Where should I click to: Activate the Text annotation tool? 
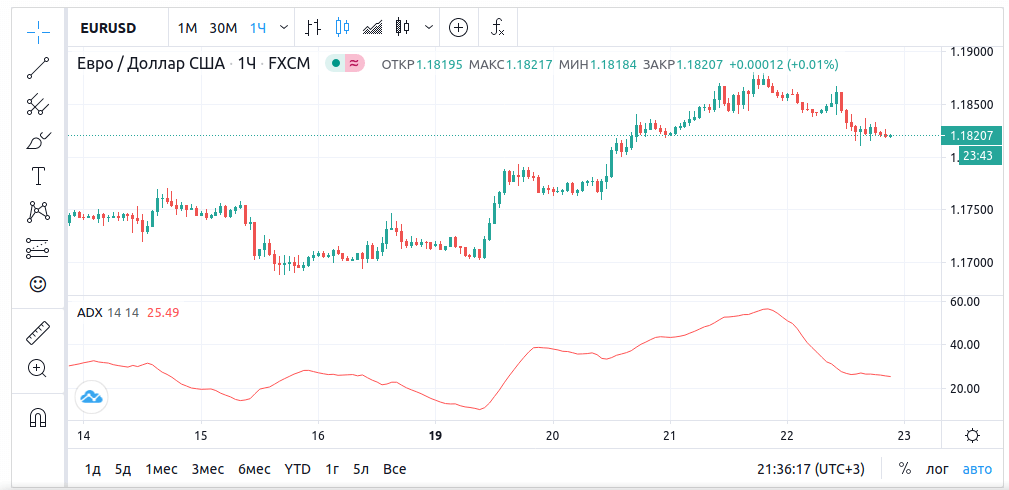(x=38, y=177)
